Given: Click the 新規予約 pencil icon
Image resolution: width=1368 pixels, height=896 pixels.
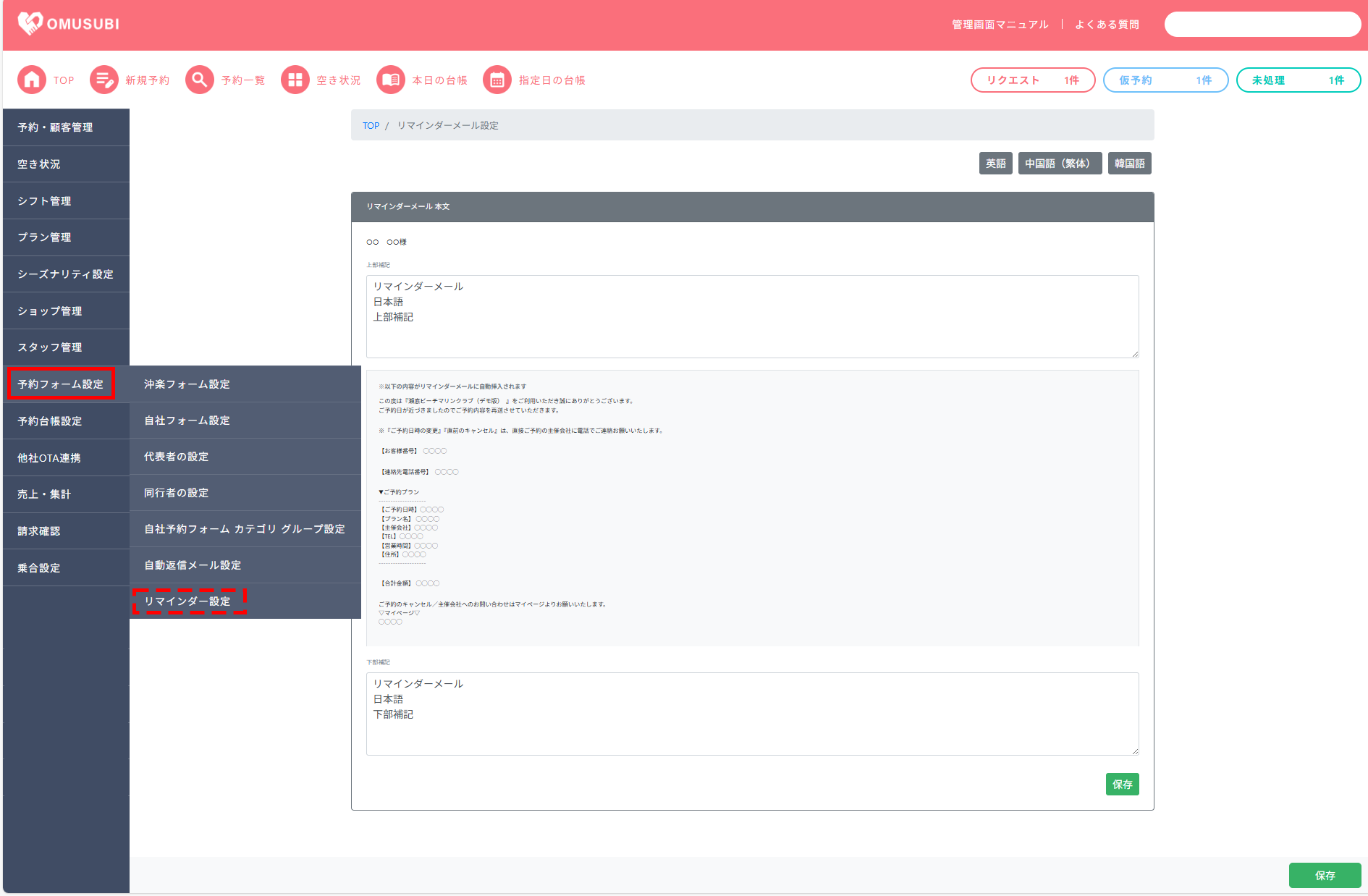Looking at the screenshot, I should [104, 80].
